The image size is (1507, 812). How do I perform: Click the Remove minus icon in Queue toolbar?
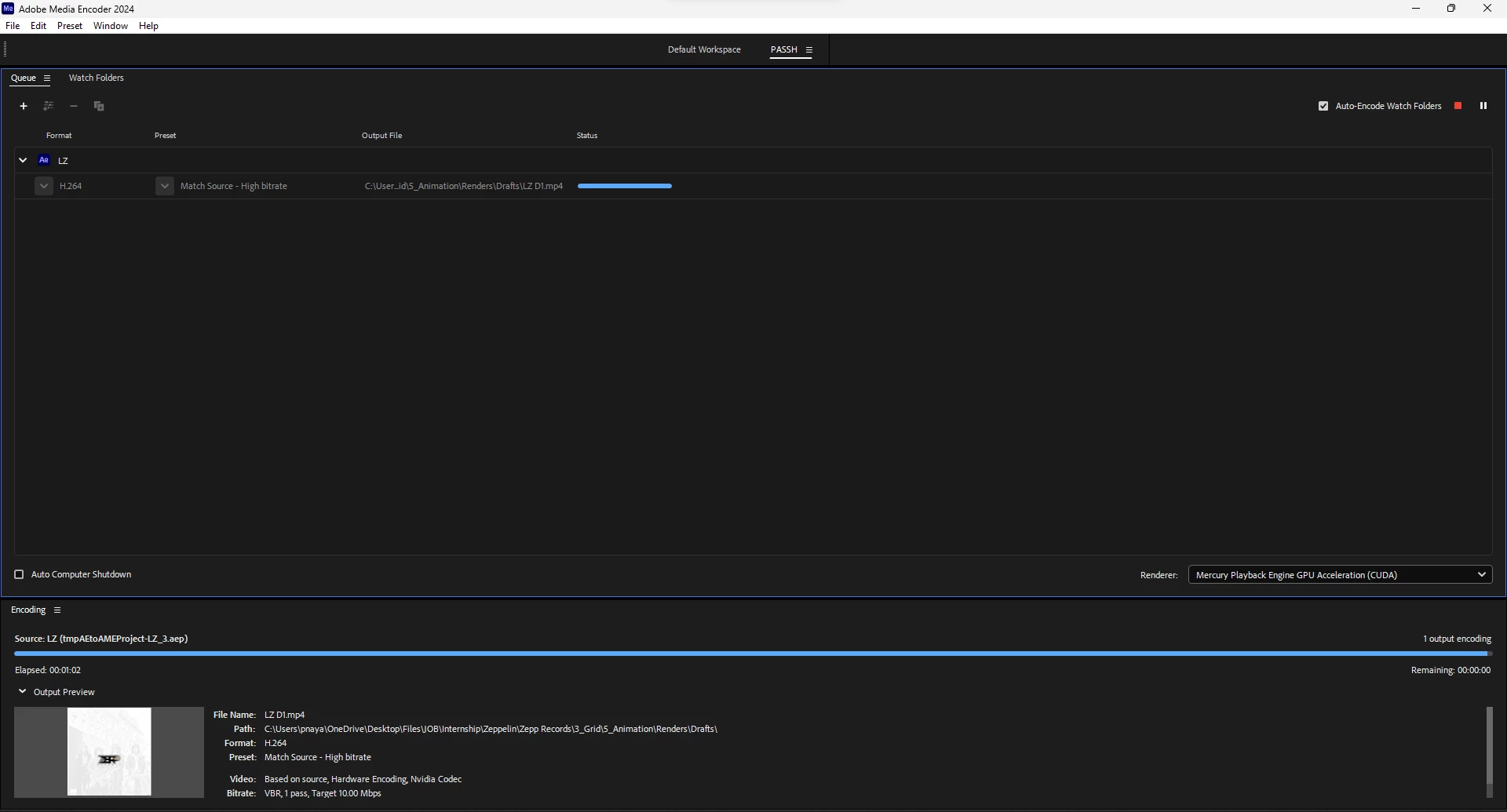pos(74,106)
